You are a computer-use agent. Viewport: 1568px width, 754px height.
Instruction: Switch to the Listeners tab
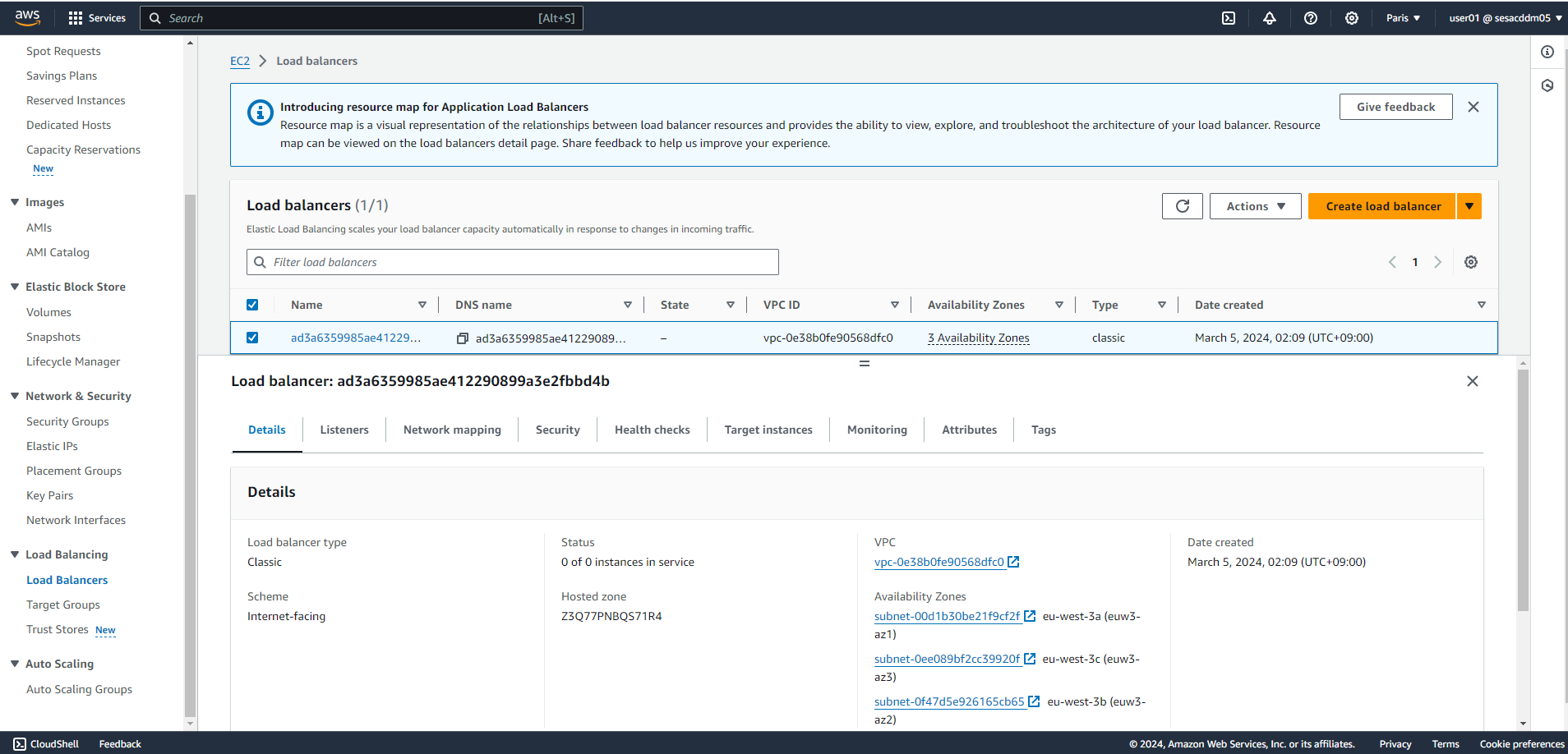click(x=344, y=430)
